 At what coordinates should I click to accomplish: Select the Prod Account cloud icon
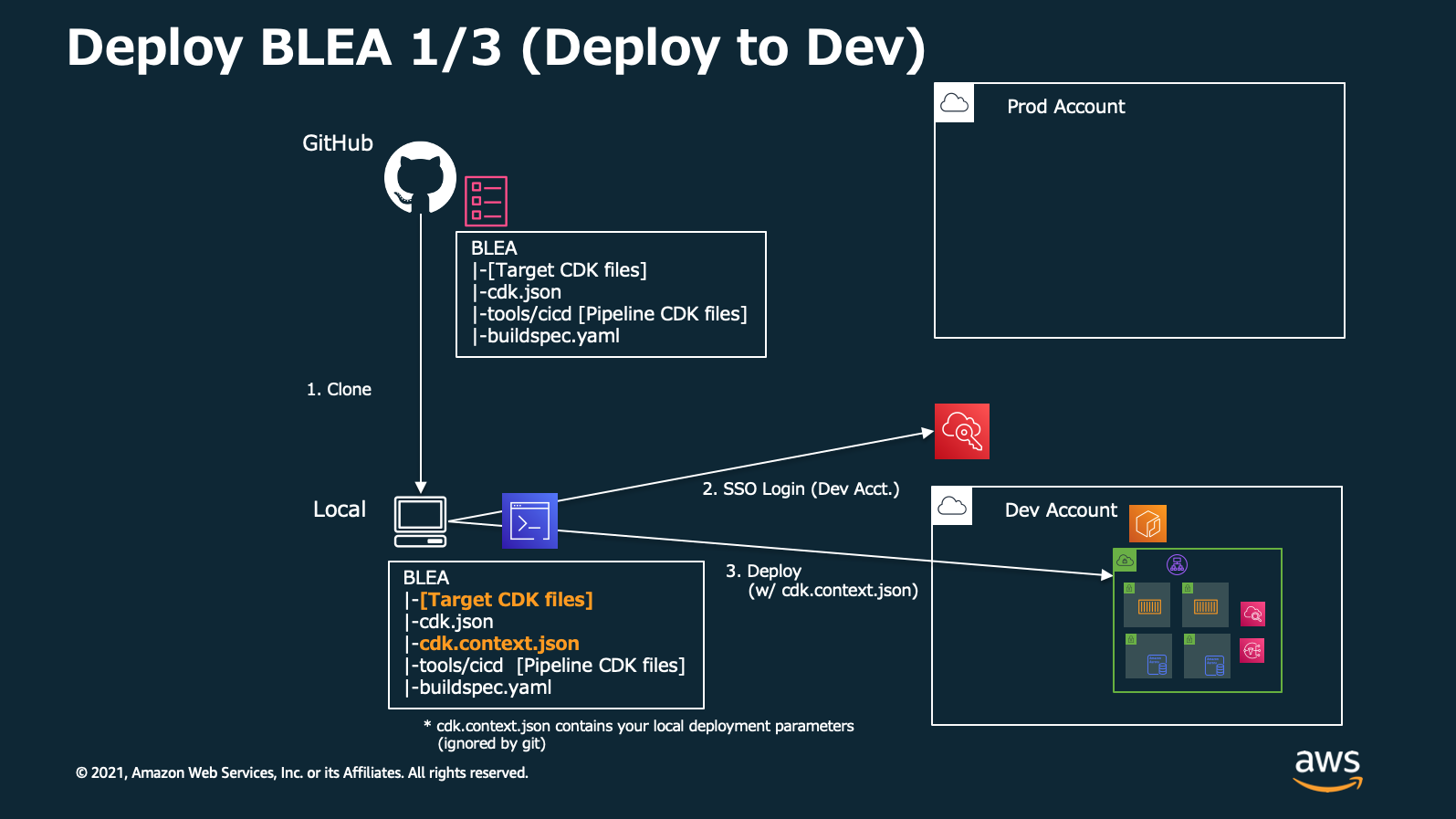[955, 103]
